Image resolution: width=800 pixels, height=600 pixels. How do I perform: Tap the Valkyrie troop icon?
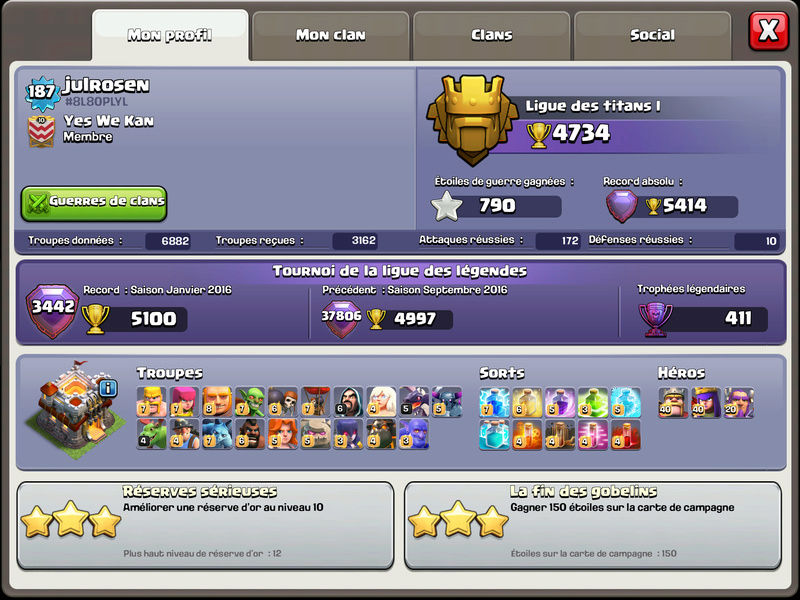click(282, 434)
